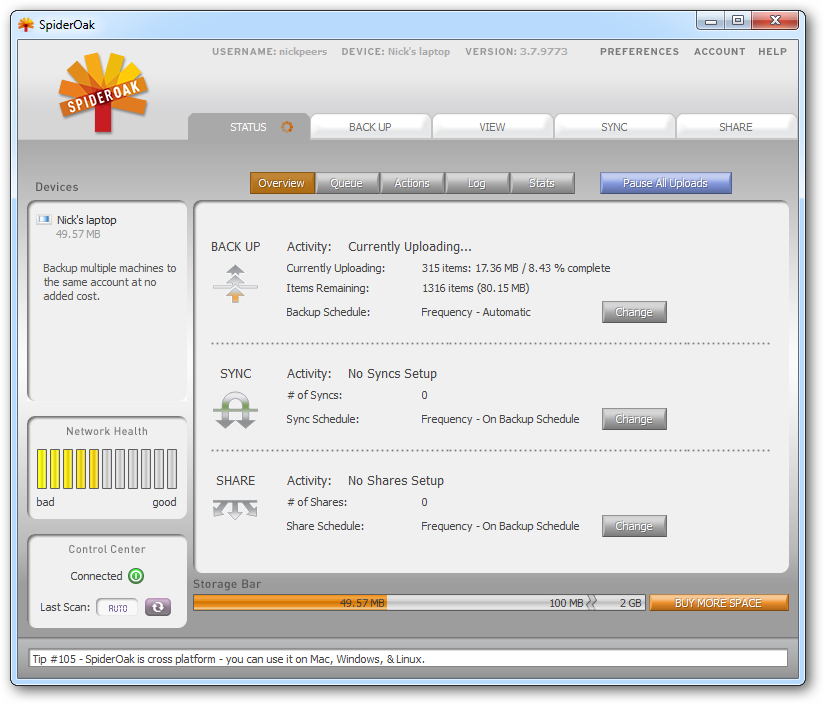
Task: Click the Sync arch arrows icon
Action: 235,410
